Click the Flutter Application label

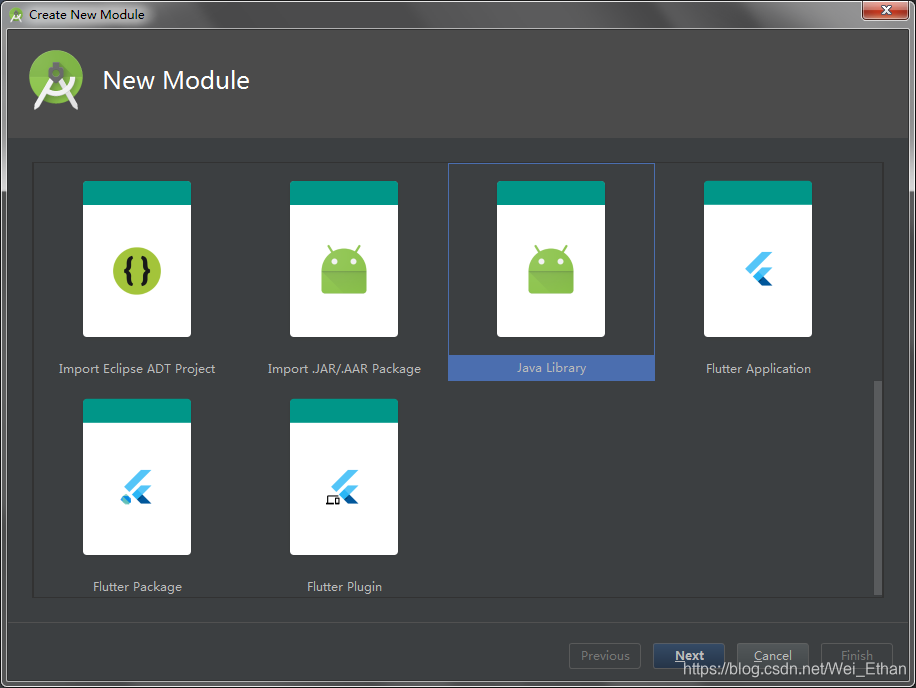pos(758,369)
